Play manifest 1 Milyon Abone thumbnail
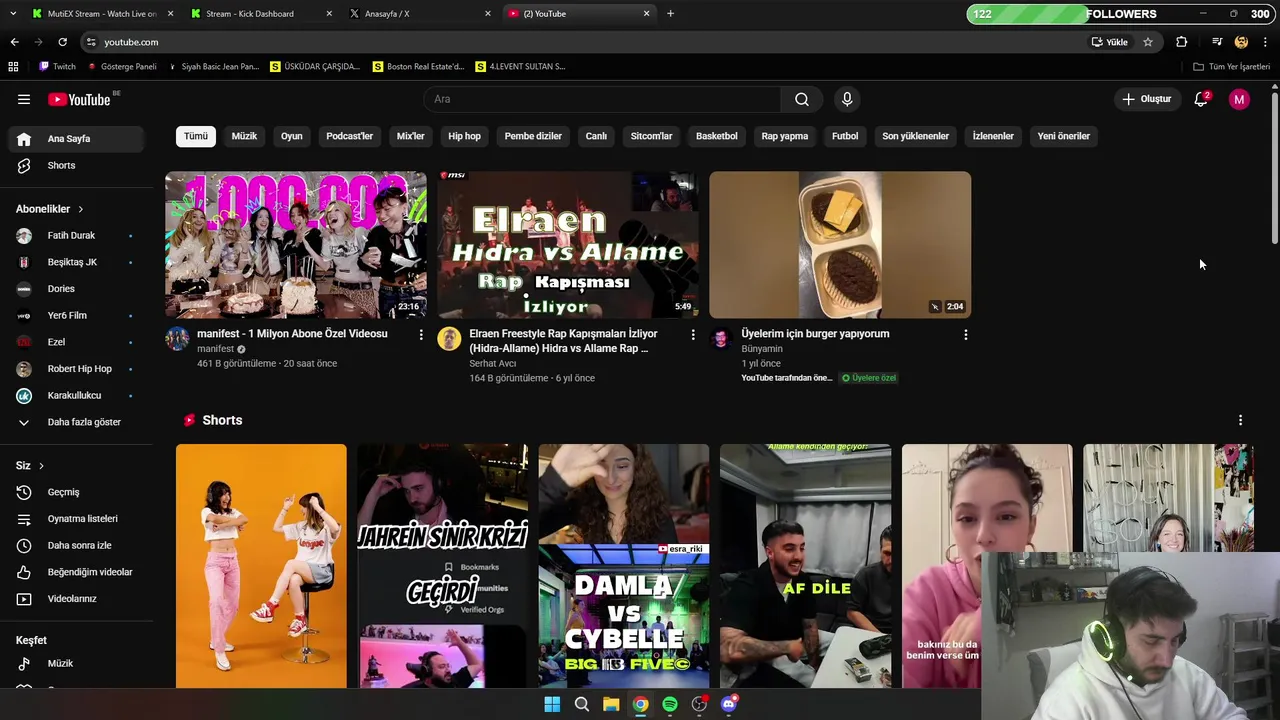 296,245
